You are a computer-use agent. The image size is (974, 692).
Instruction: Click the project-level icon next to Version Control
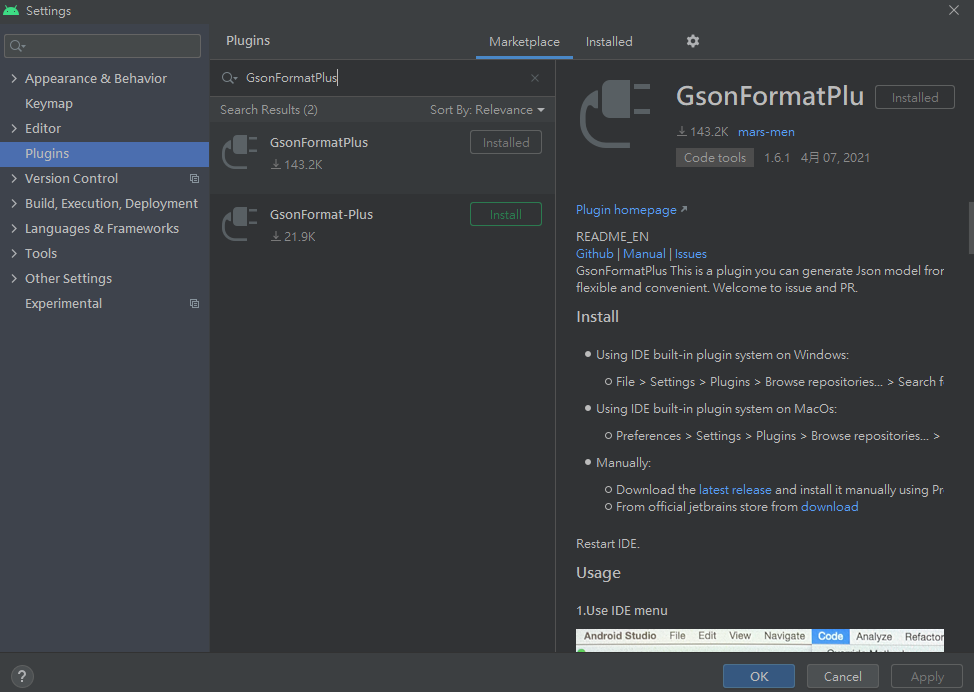(x=194, y=178)
